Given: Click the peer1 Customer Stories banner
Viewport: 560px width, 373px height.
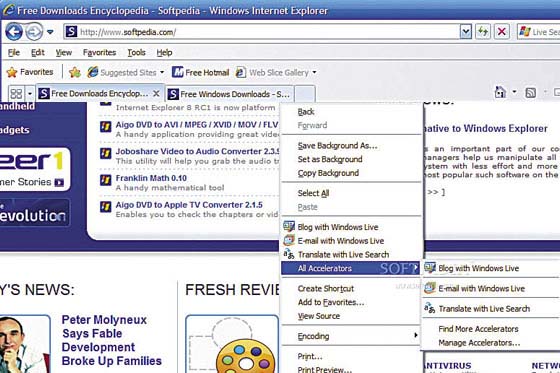Looking at the screenshot, I should 35,169.
